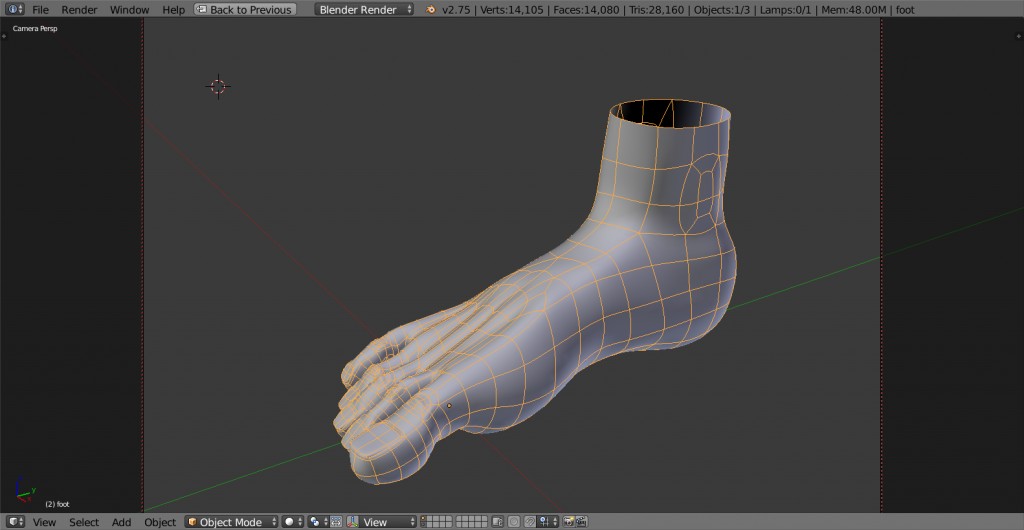The width and height of the screenshot is (1024, 530).
Task: Click the 'Mem:48.00M' statistic text
Action: (x=852, y=10)
